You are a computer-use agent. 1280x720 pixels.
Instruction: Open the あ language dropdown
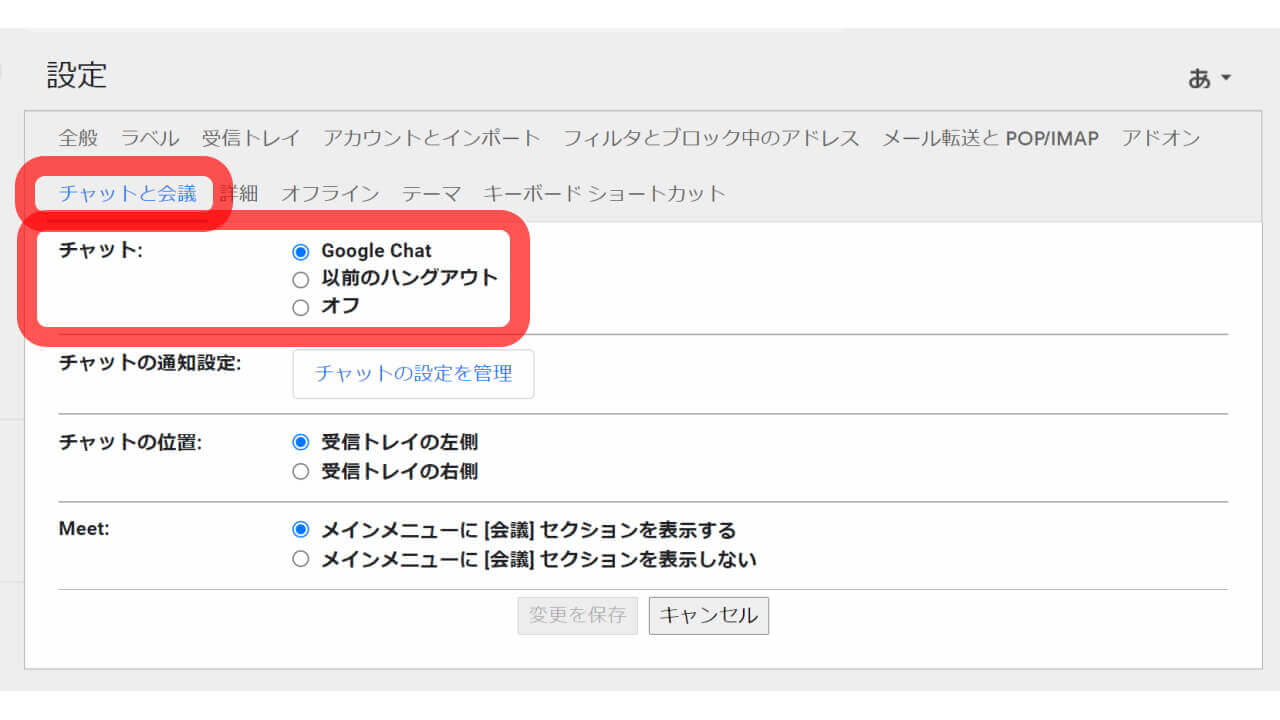tap(1208, 77)
